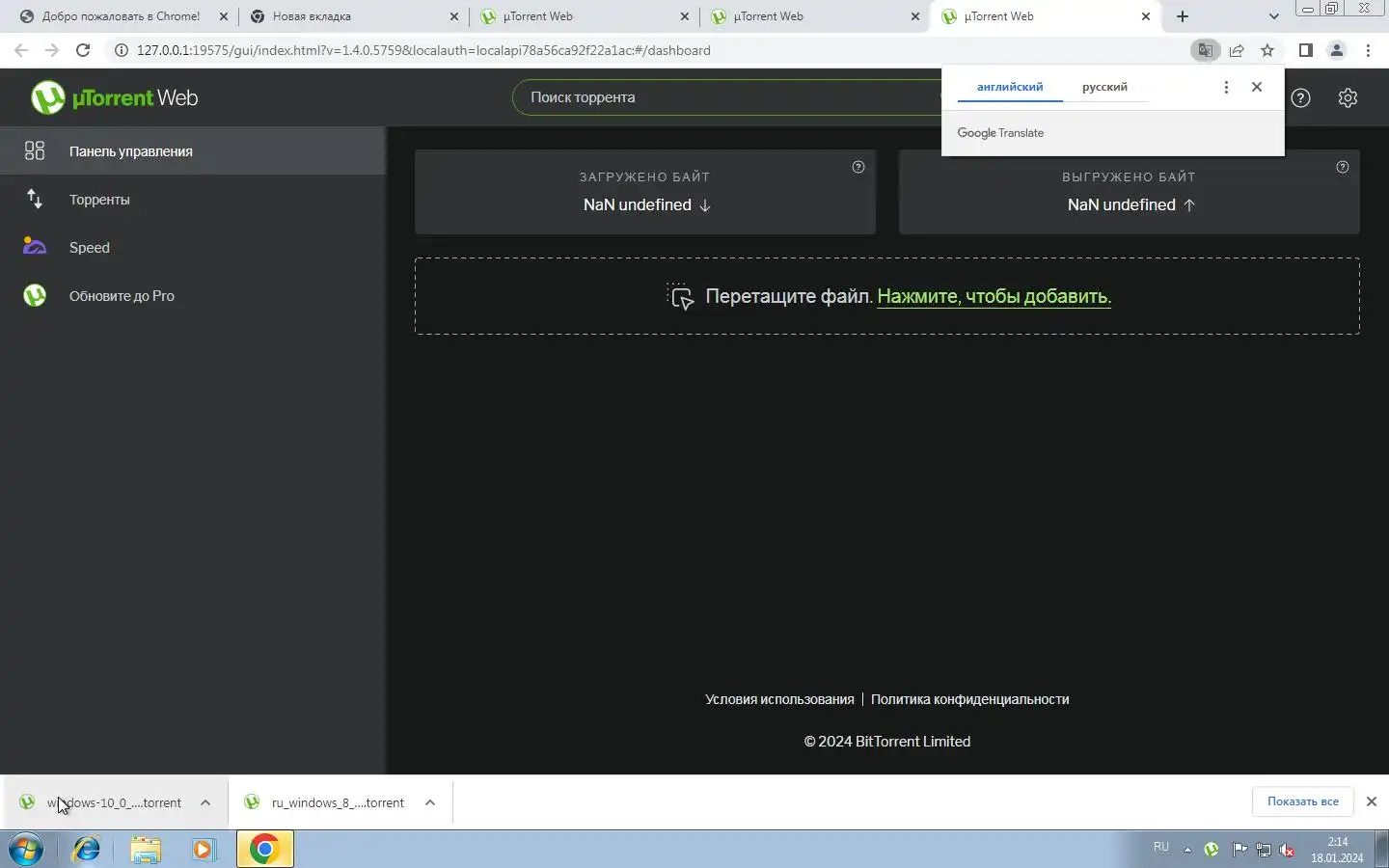The width and height of the screenshot is (1389, 868).
Task: Switch to Добро пожаловать в Chrome tab
Action: click(x=121, y=16)
